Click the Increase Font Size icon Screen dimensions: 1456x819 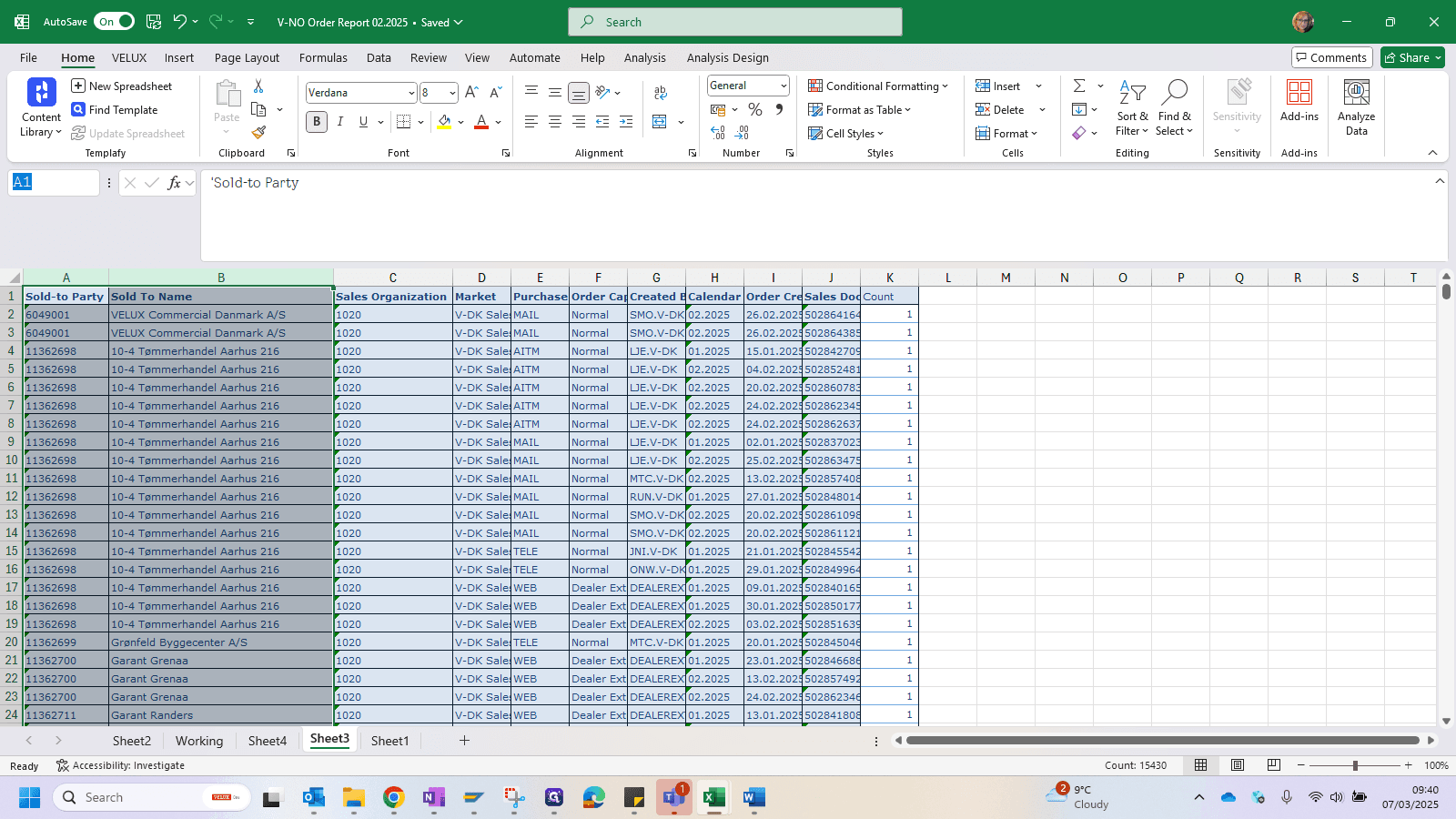click(x=471, y=92)
